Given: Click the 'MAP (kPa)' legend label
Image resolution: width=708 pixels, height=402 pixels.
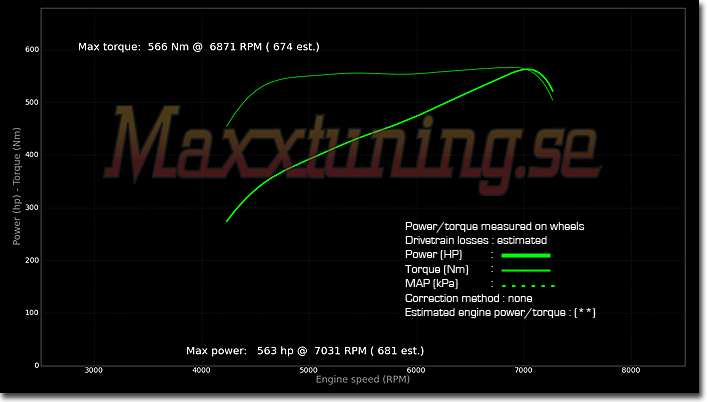Looking at the screenshot, I should tap(431, 284).
